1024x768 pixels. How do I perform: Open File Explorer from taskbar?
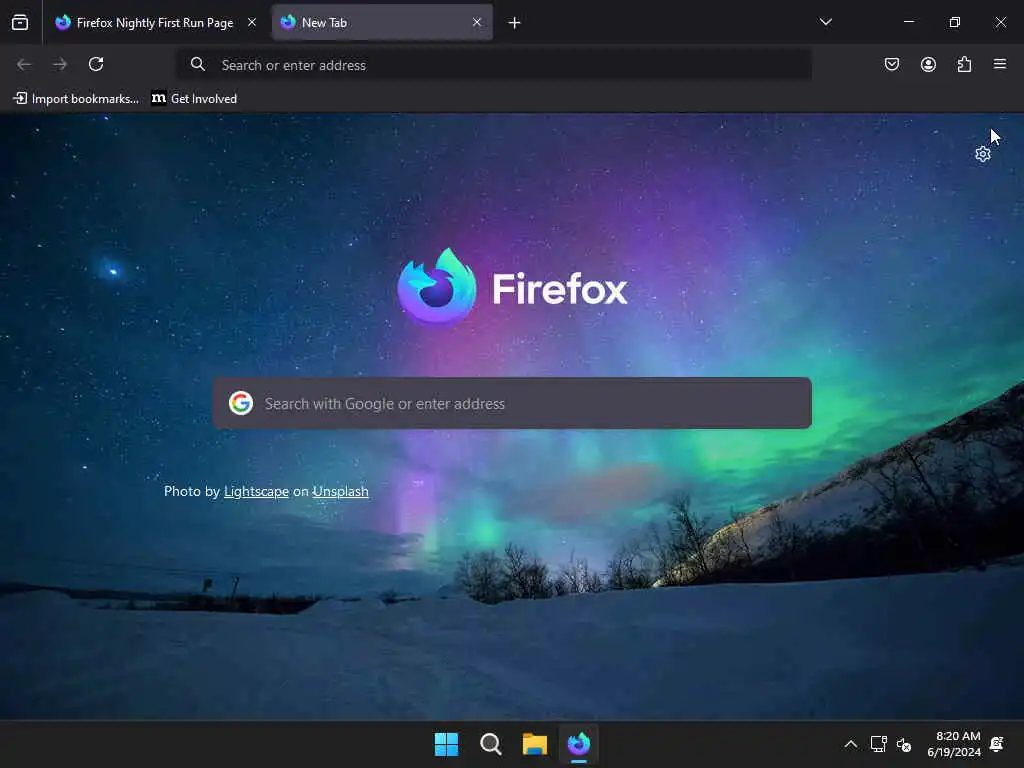pos(535,744)
